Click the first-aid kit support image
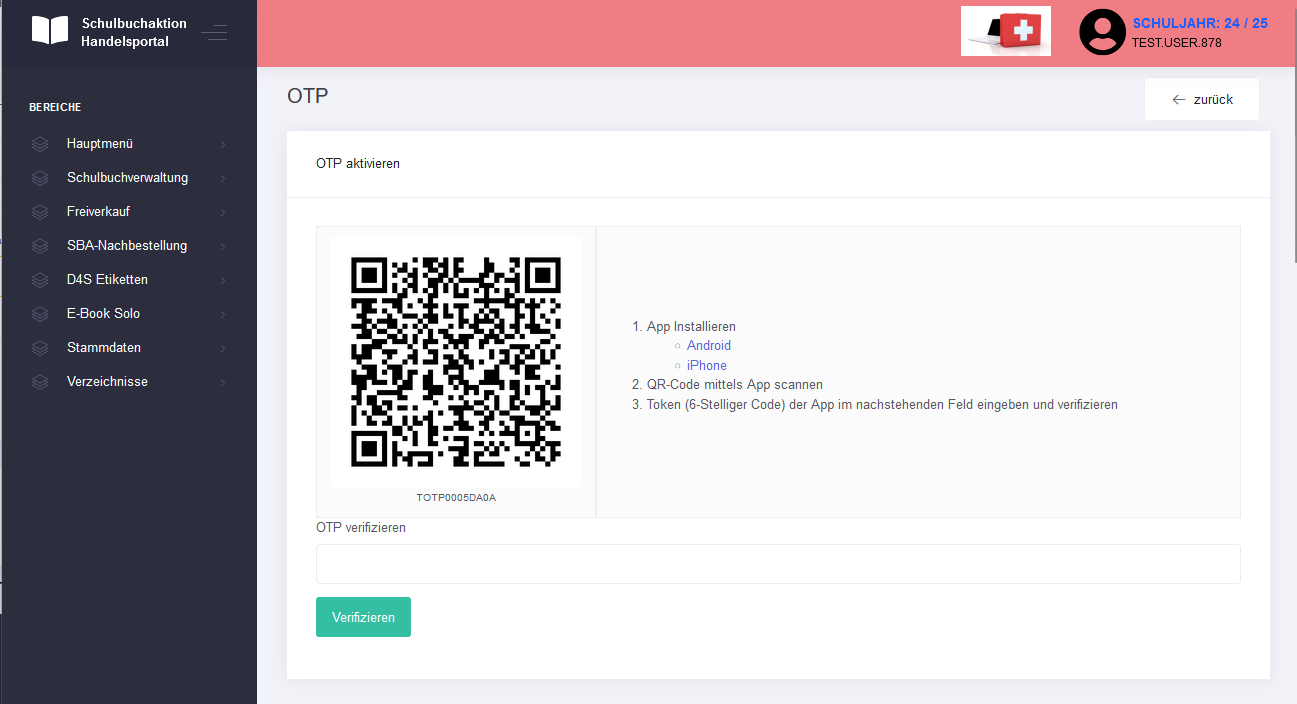This screenshot has width=1297, height=704. [x=1006, y=31]
